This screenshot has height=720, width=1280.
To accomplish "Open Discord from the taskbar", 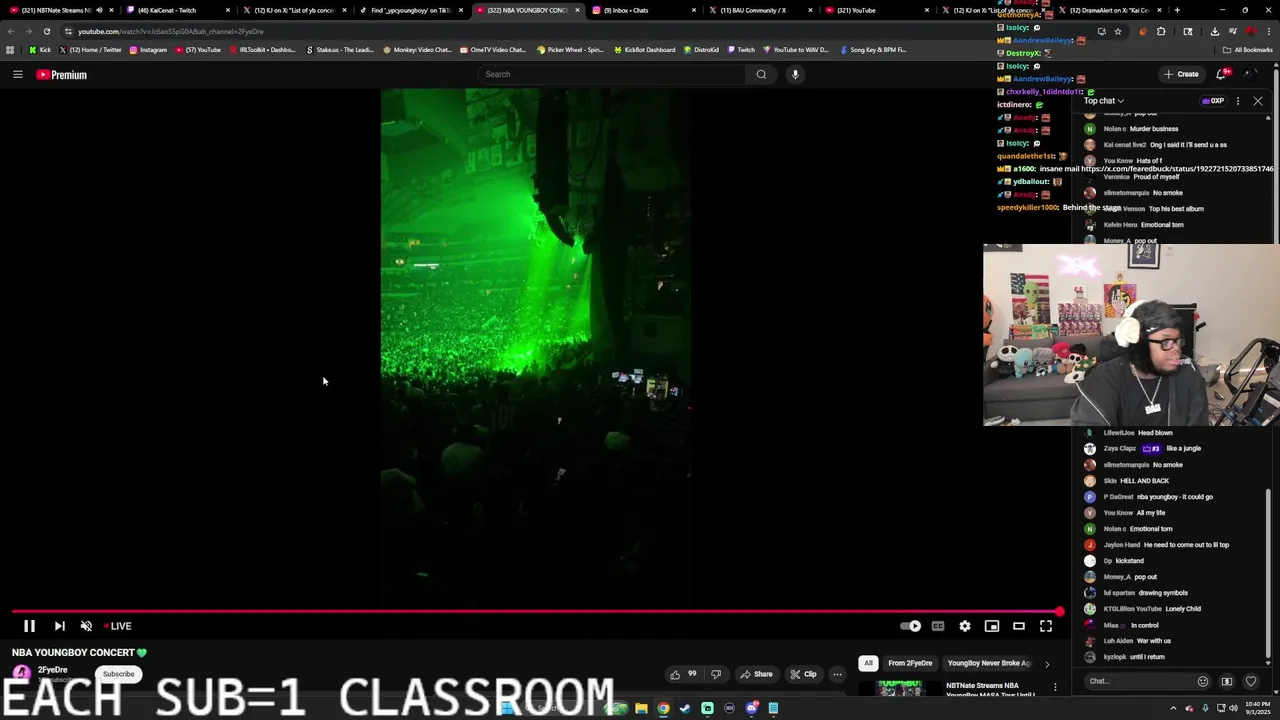I will click(x=751, y=708).
